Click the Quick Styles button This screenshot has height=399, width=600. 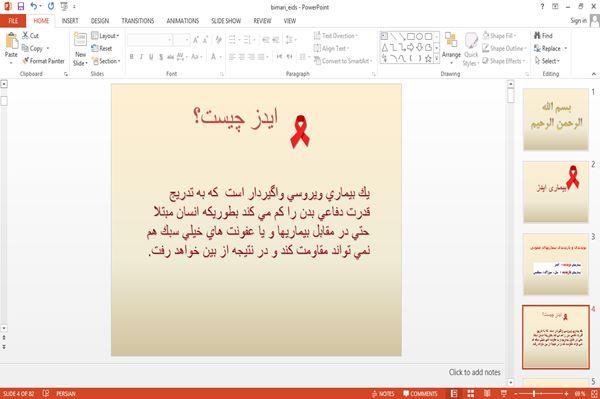pyautogui.click(x=471, y=49)
